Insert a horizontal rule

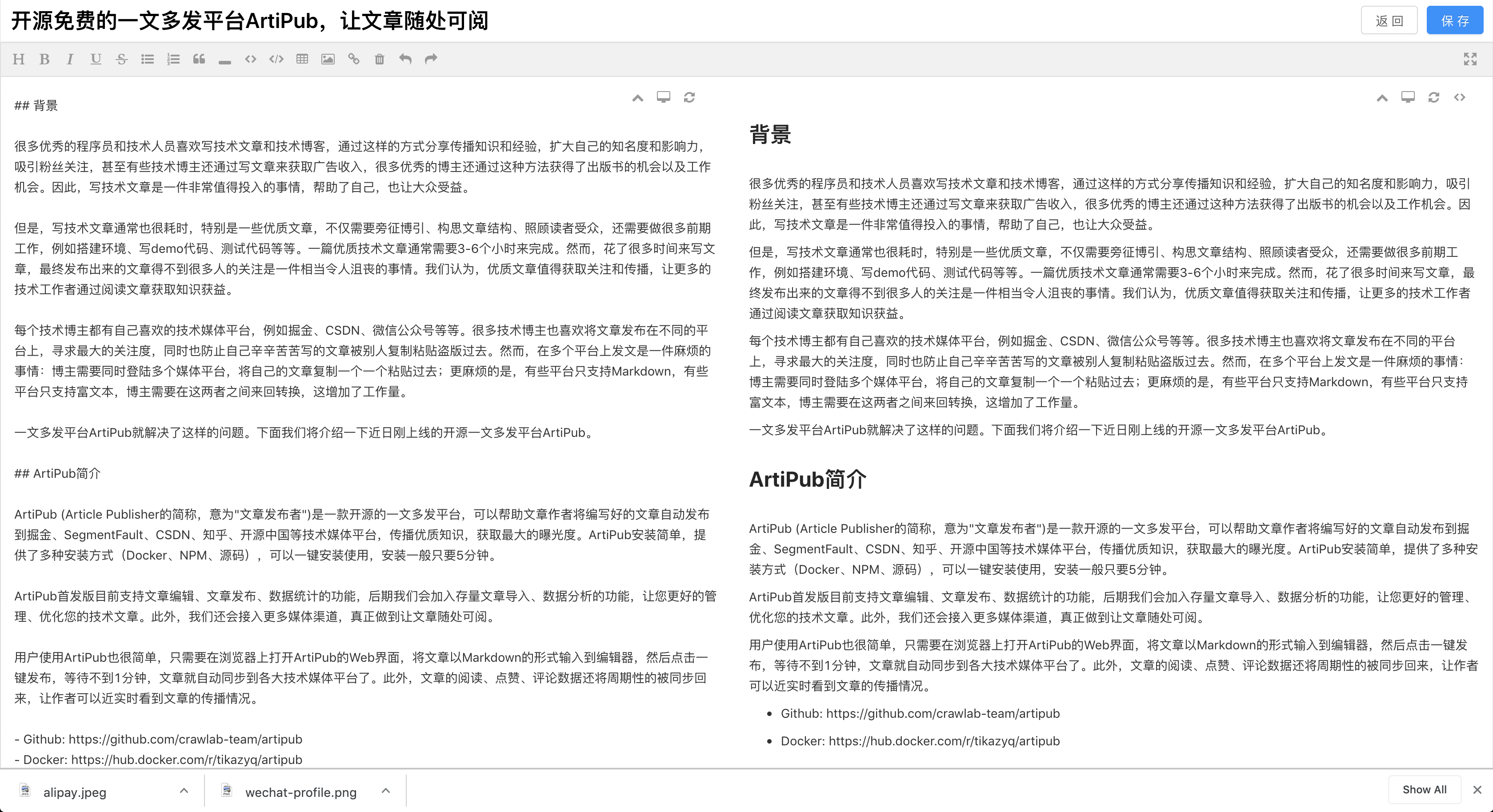[x=225, y=59]
